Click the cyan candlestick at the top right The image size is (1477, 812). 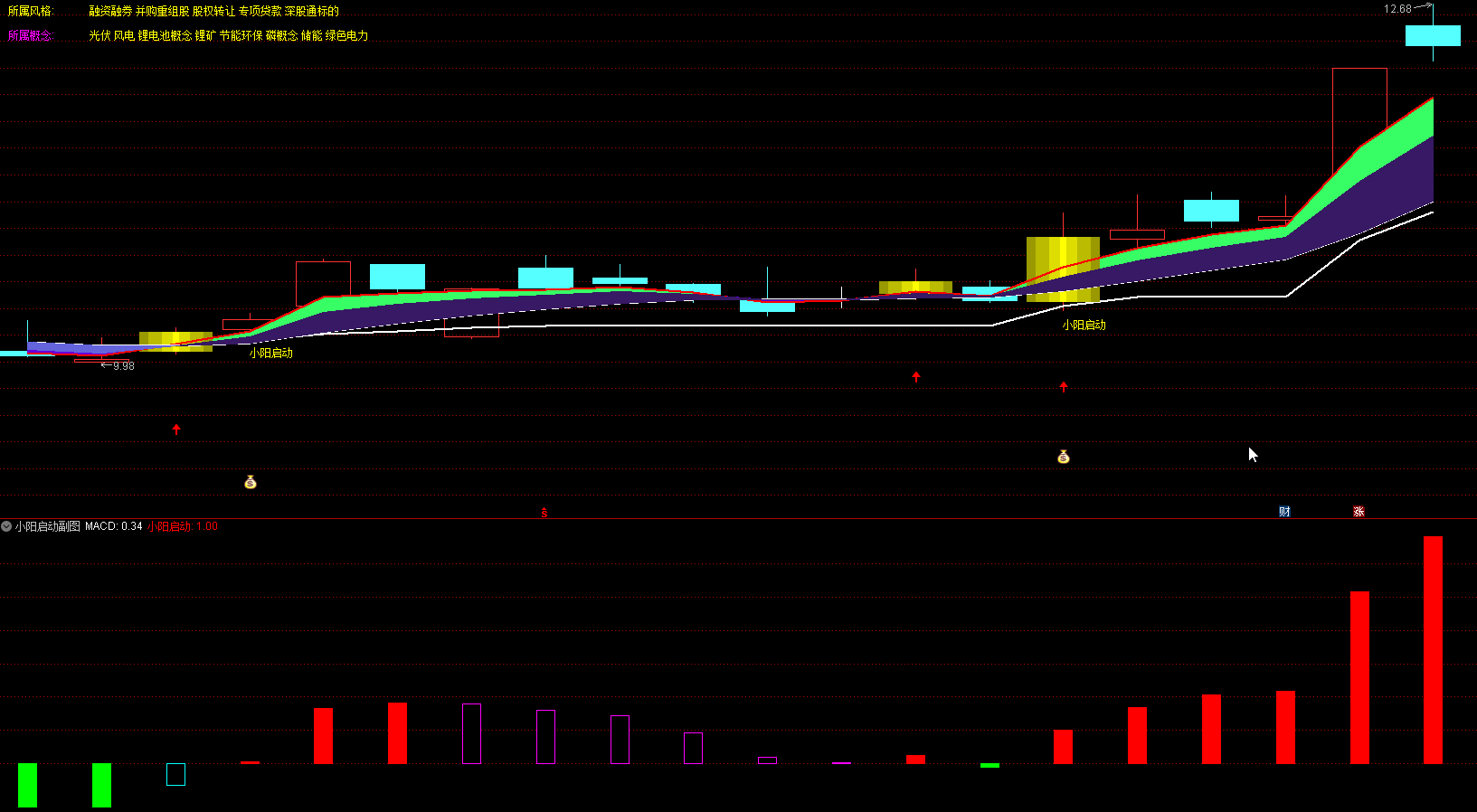[x=1433, y=35]
